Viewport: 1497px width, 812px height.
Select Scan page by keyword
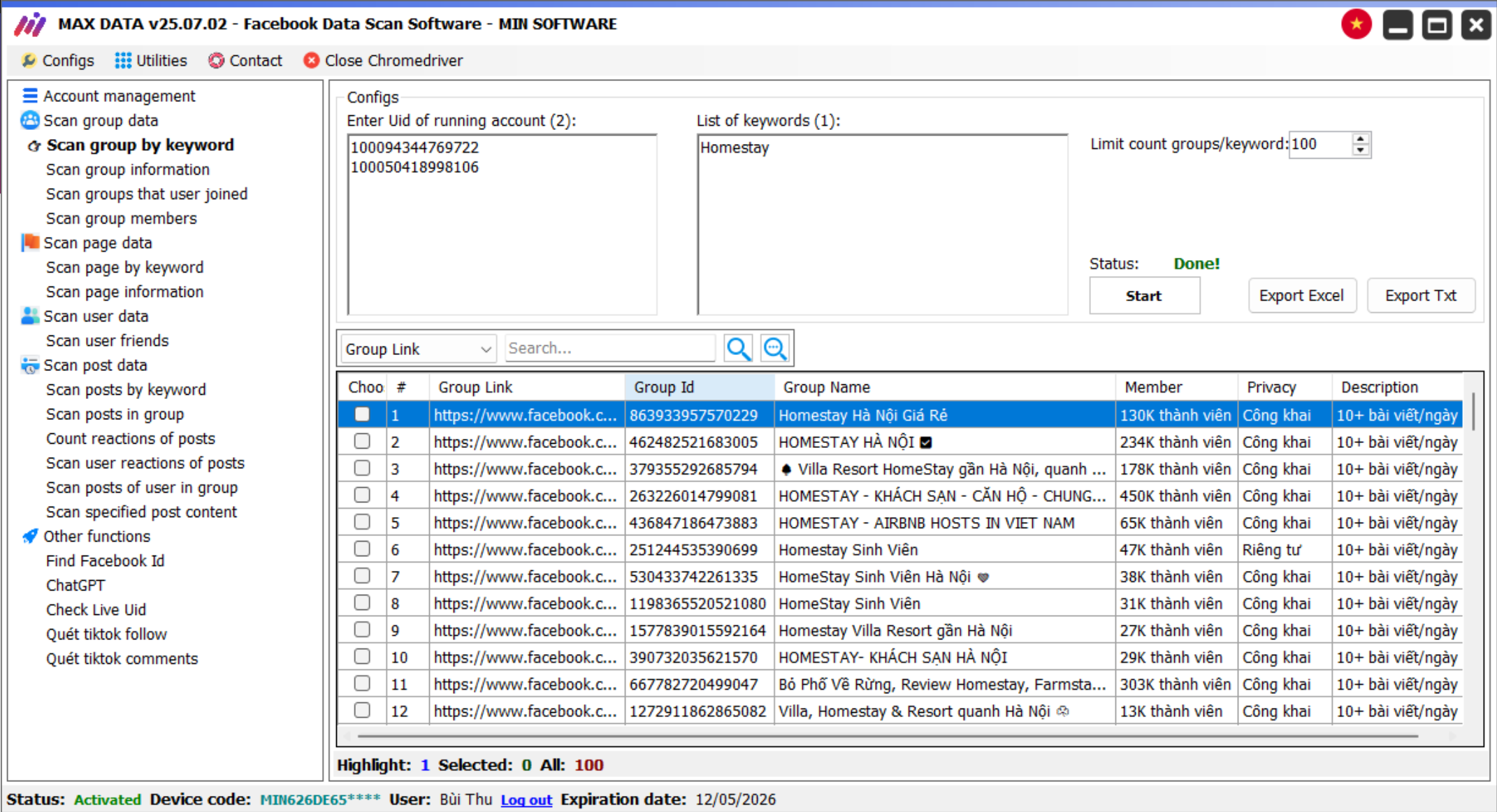pyautogui.click(x=125, y=268)
